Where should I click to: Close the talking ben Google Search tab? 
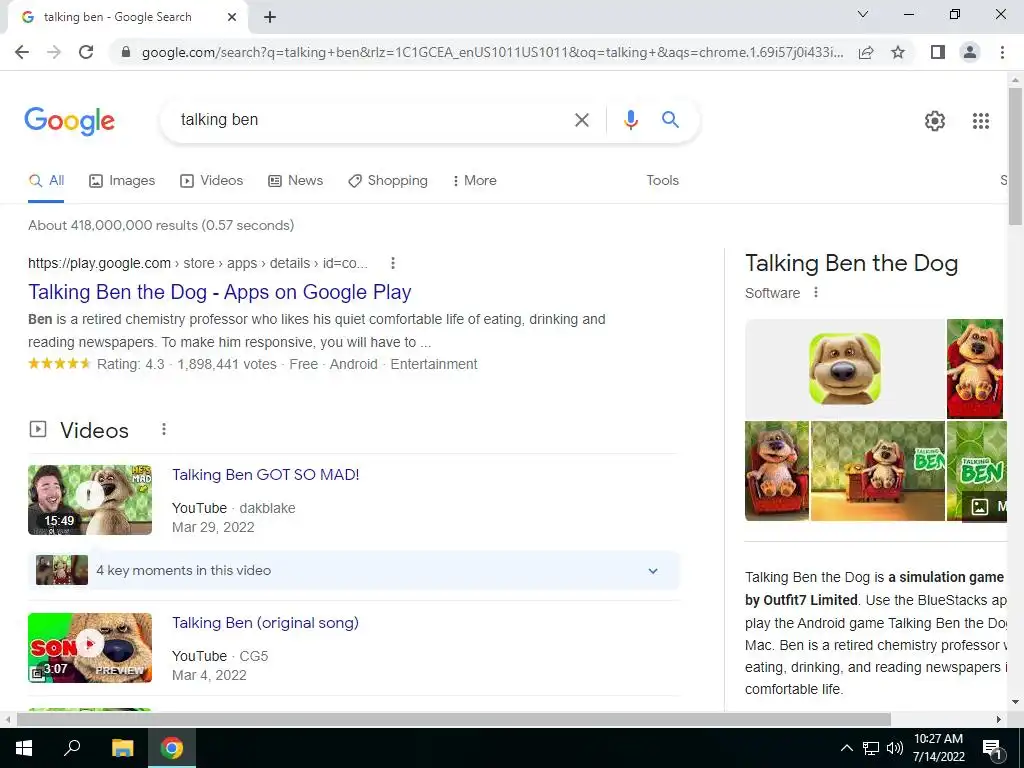232,17
